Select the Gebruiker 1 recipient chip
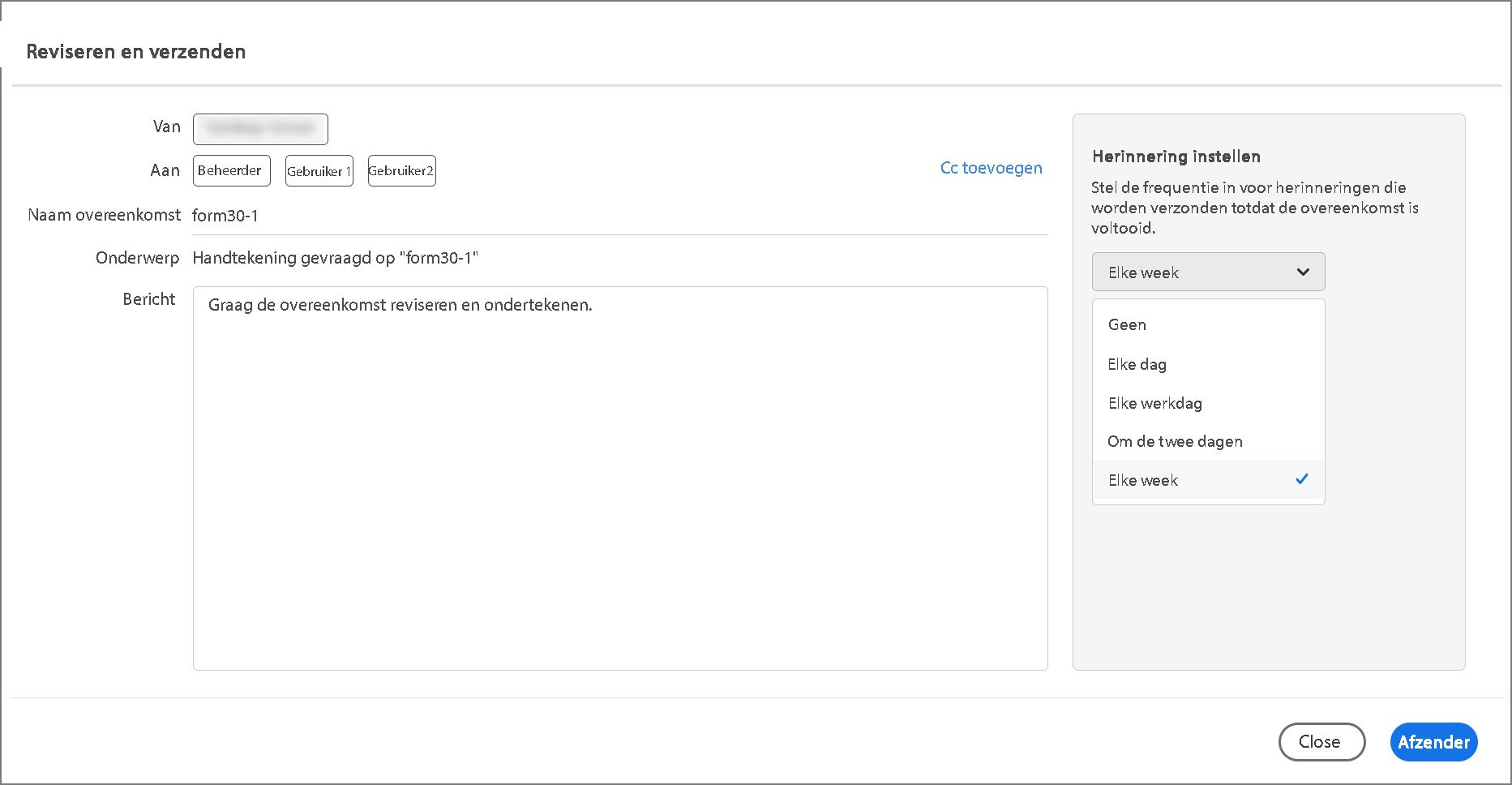 319,171
